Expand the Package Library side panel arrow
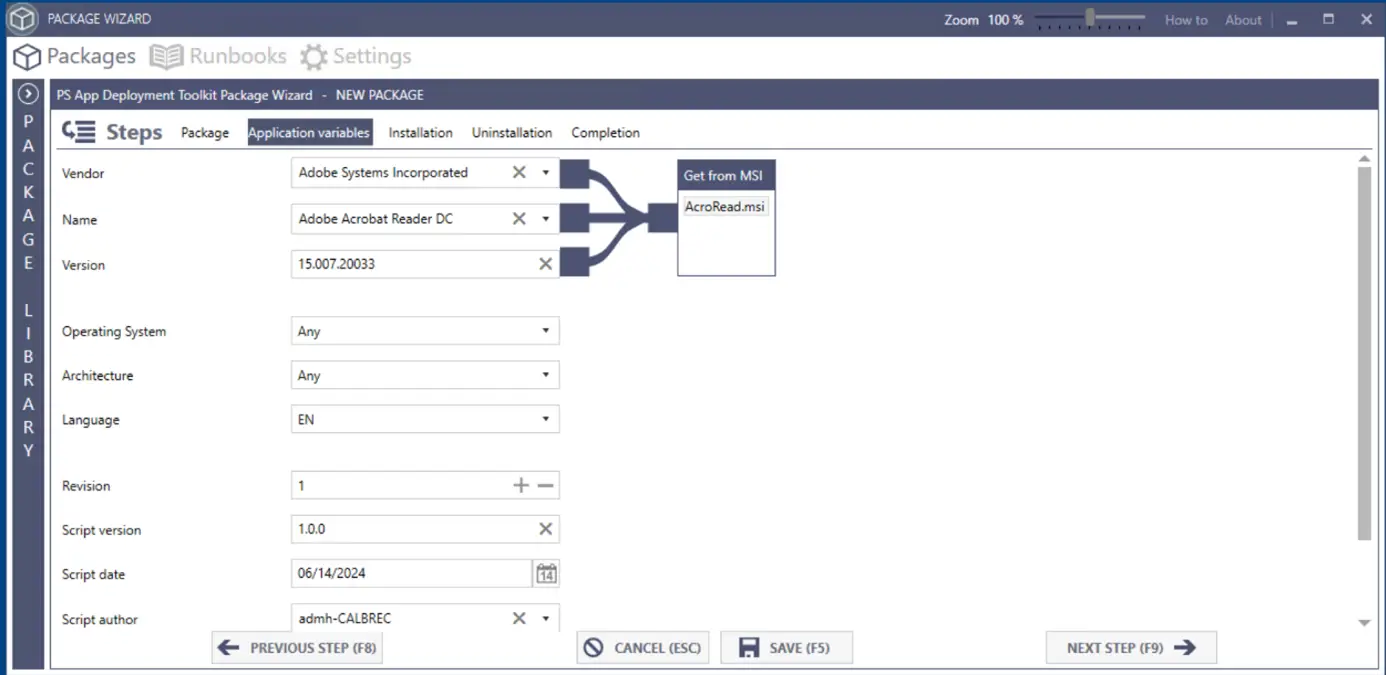The height and width of the screenshot is (675, 1386). coord(28,94)
